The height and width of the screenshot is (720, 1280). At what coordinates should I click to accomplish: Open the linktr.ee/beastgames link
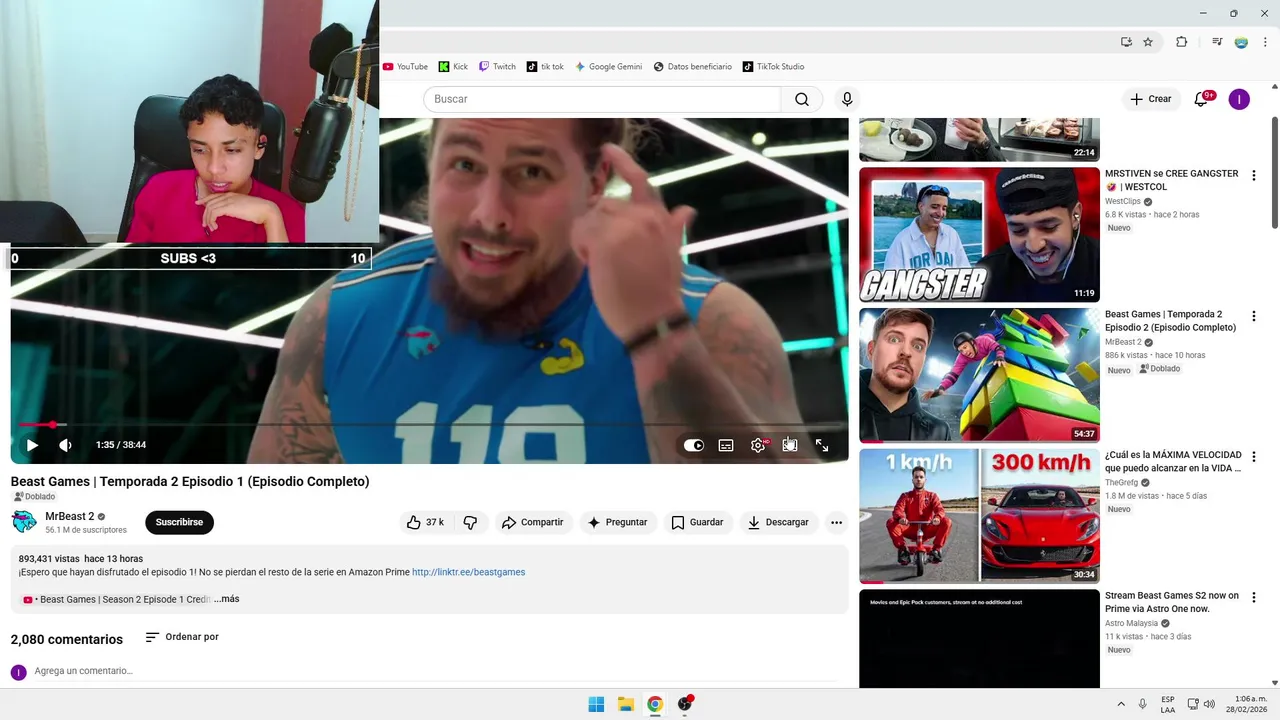[468, 572]
